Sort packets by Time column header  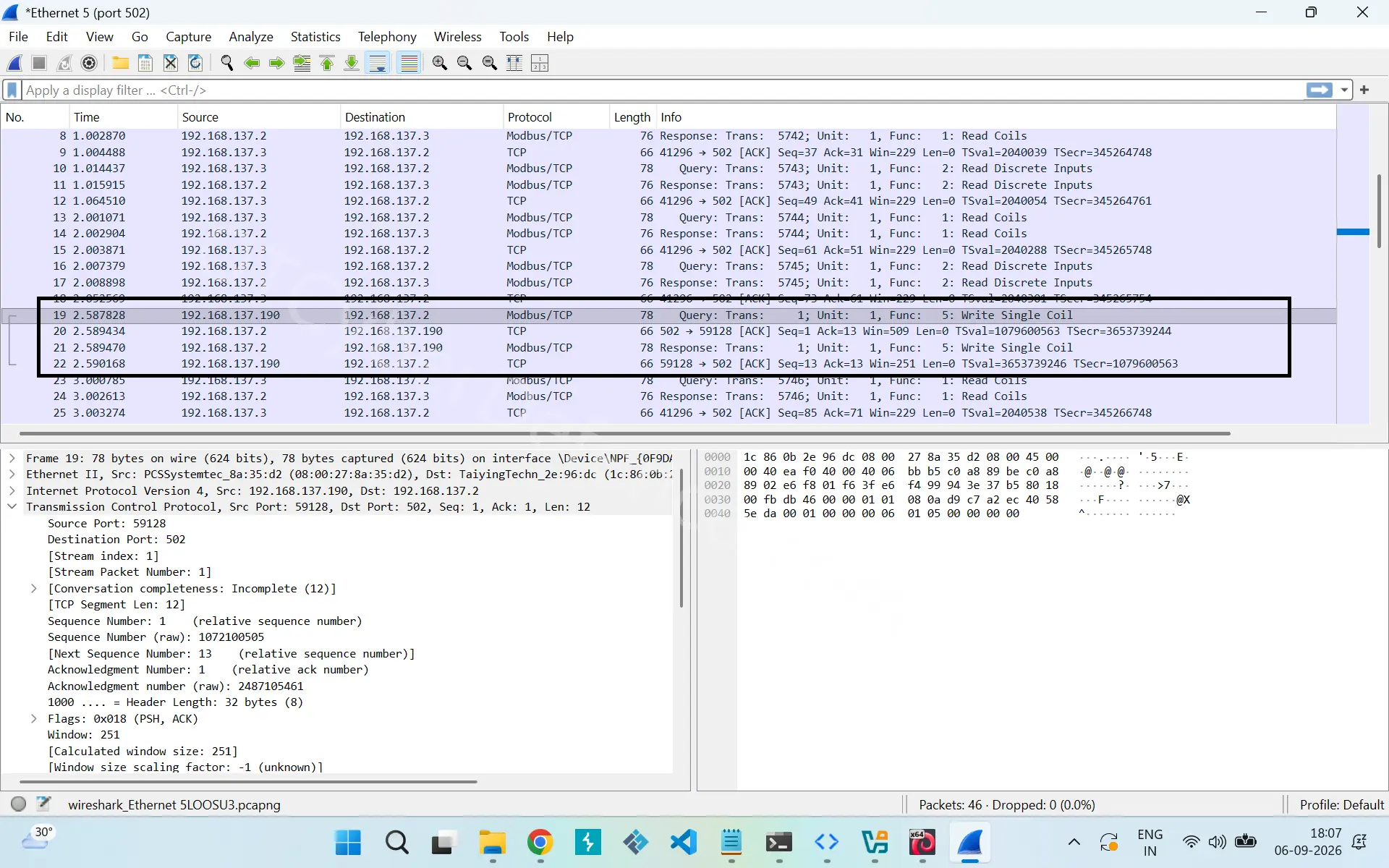tap(123, 117)
